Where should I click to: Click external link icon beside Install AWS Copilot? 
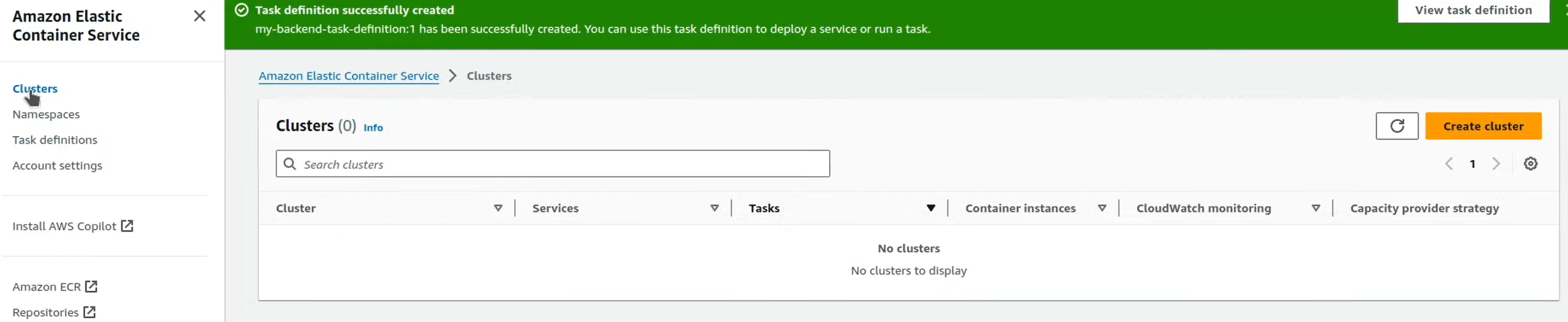point(127,226)
